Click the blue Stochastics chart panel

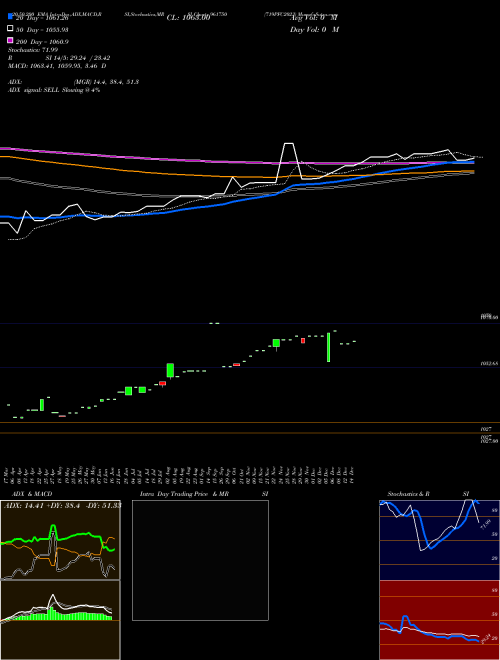pyautogui.click(x=439, y=540)
